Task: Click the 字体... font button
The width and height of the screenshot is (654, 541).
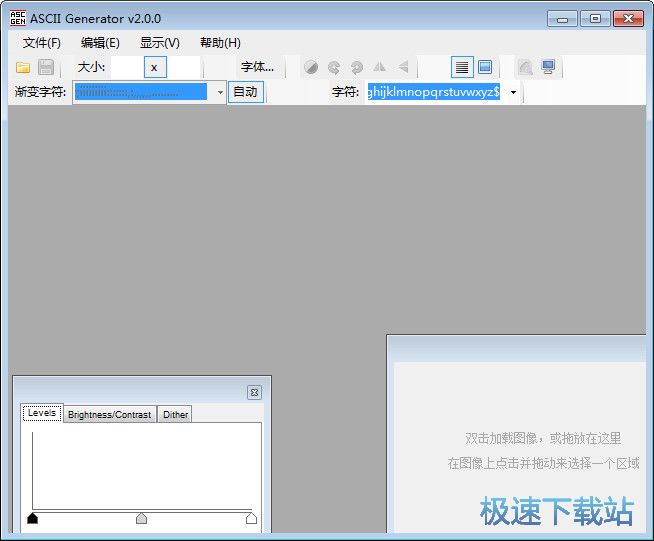Action: tap(257, 68)
